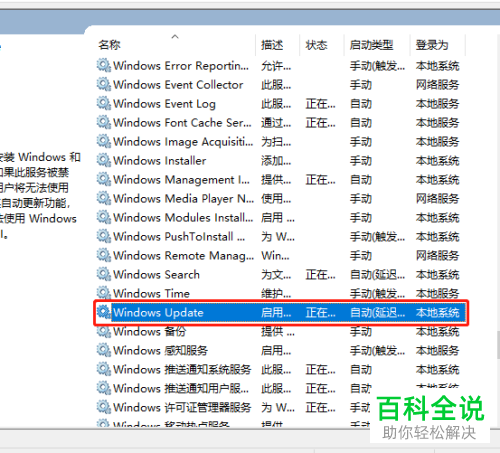
Task: Sort by the 启动类型 column header
Action: [371, 45]
